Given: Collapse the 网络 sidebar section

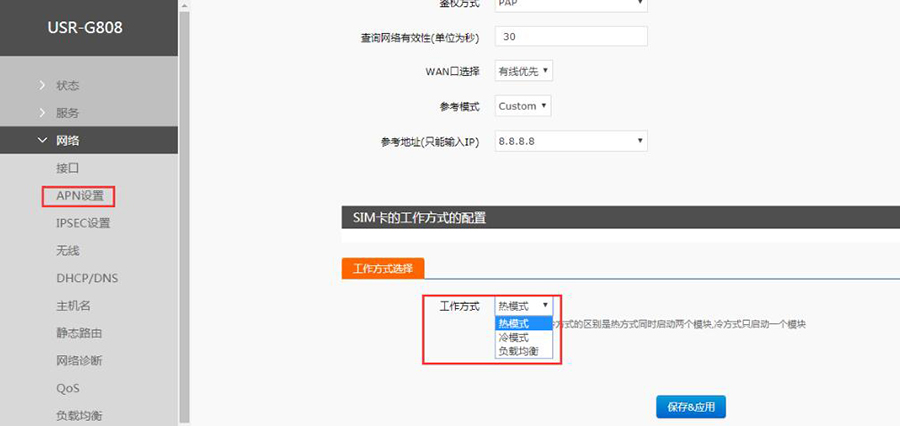Looking at the screenshot, I should click(x=67, y=141).
